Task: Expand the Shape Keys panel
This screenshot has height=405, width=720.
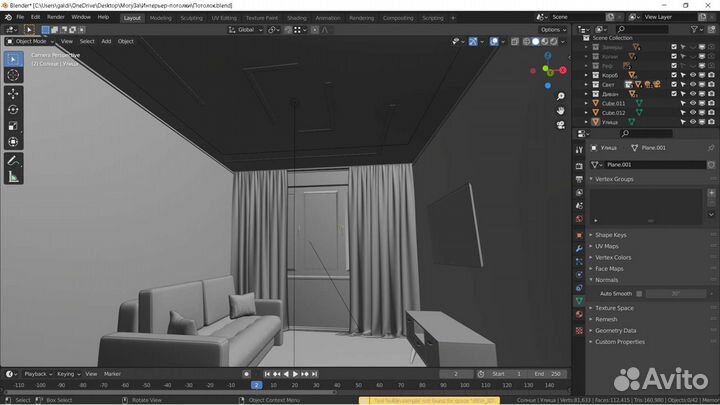Action: click(x=610, y=235)
